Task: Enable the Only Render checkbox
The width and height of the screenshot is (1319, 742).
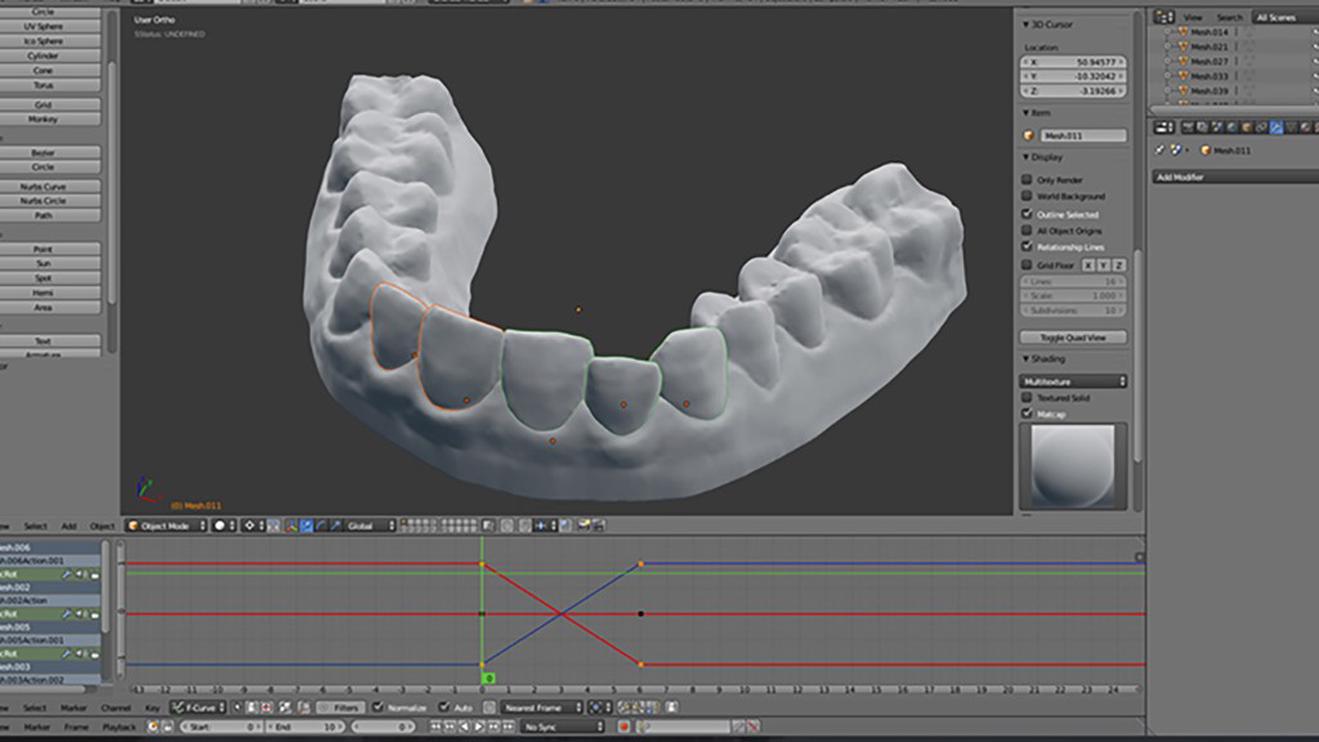Action: click(x=1027, y=179)
